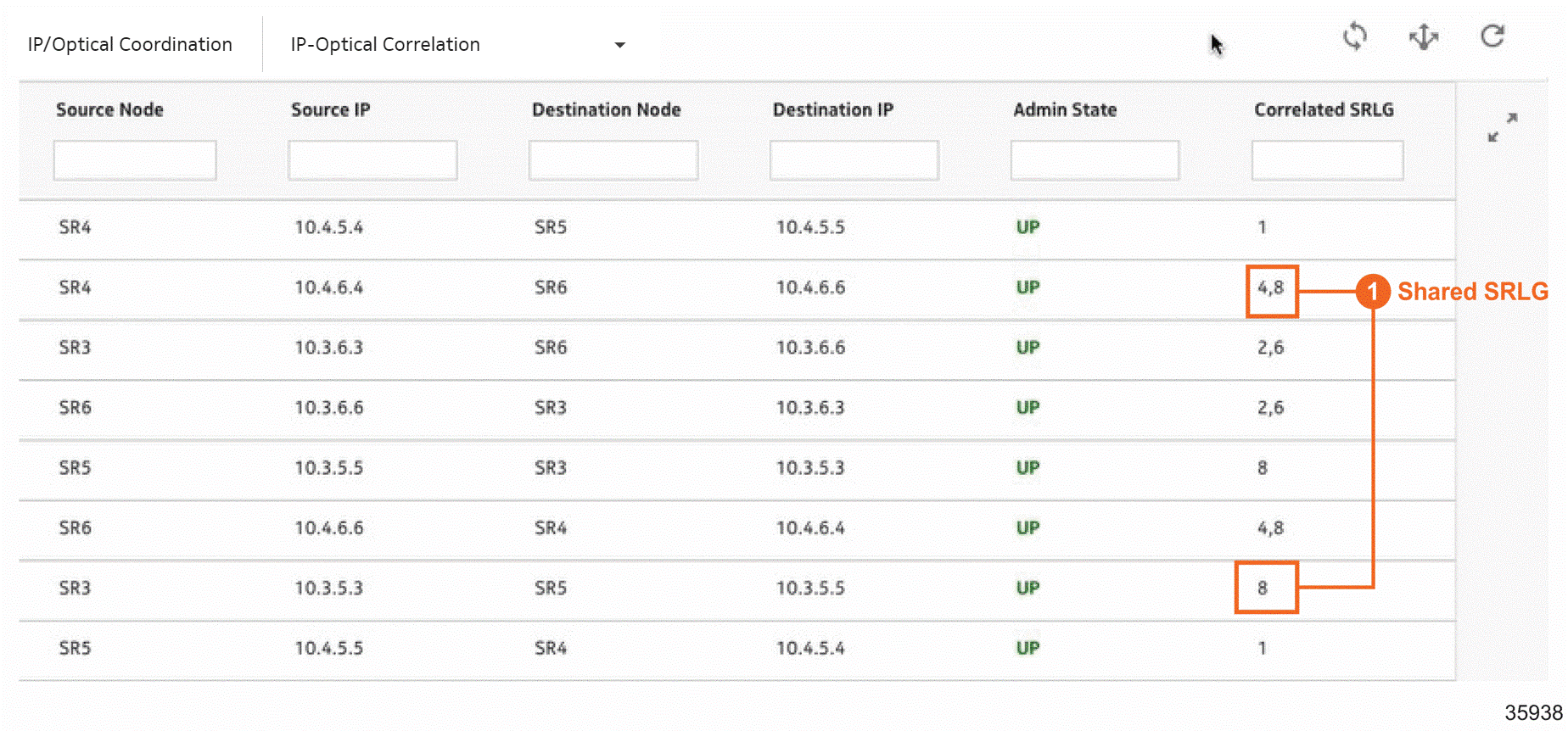
Task: Focus the Admin State filter box
Action: click(1095, 160)
